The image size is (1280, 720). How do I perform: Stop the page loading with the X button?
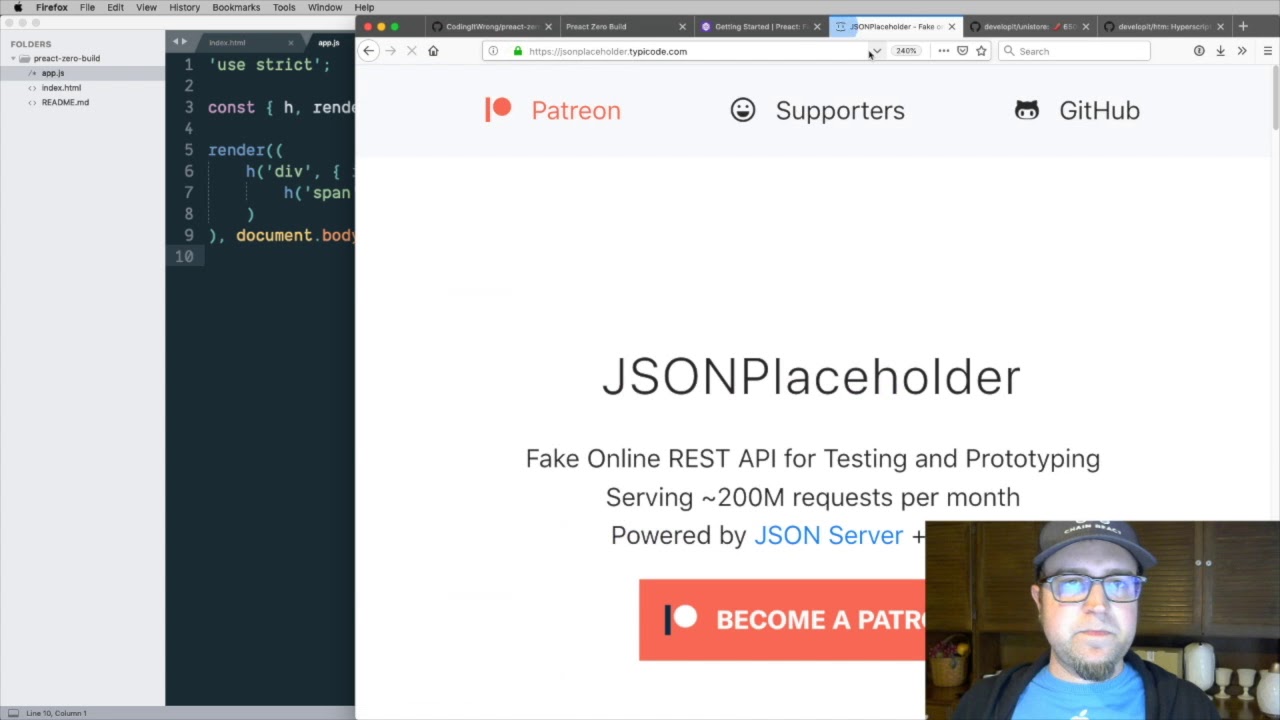tap(411, 51)
